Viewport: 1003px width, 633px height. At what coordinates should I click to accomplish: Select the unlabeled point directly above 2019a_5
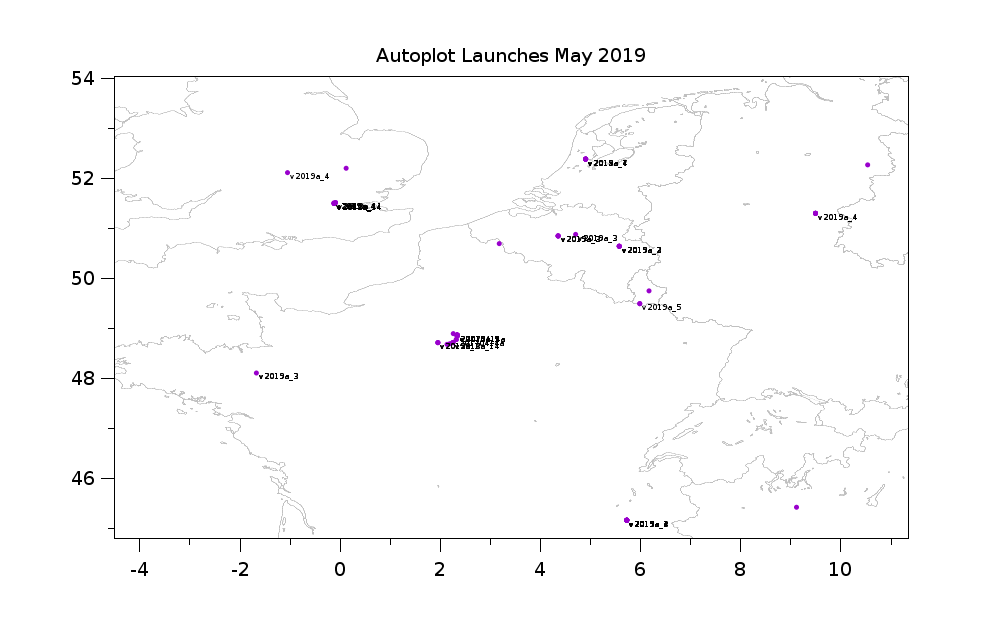(649, 291)
